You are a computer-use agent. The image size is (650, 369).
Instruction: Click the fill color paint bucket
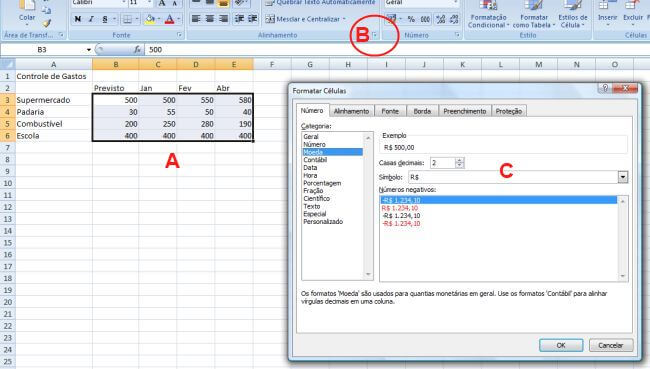click(x=150, y=19)
